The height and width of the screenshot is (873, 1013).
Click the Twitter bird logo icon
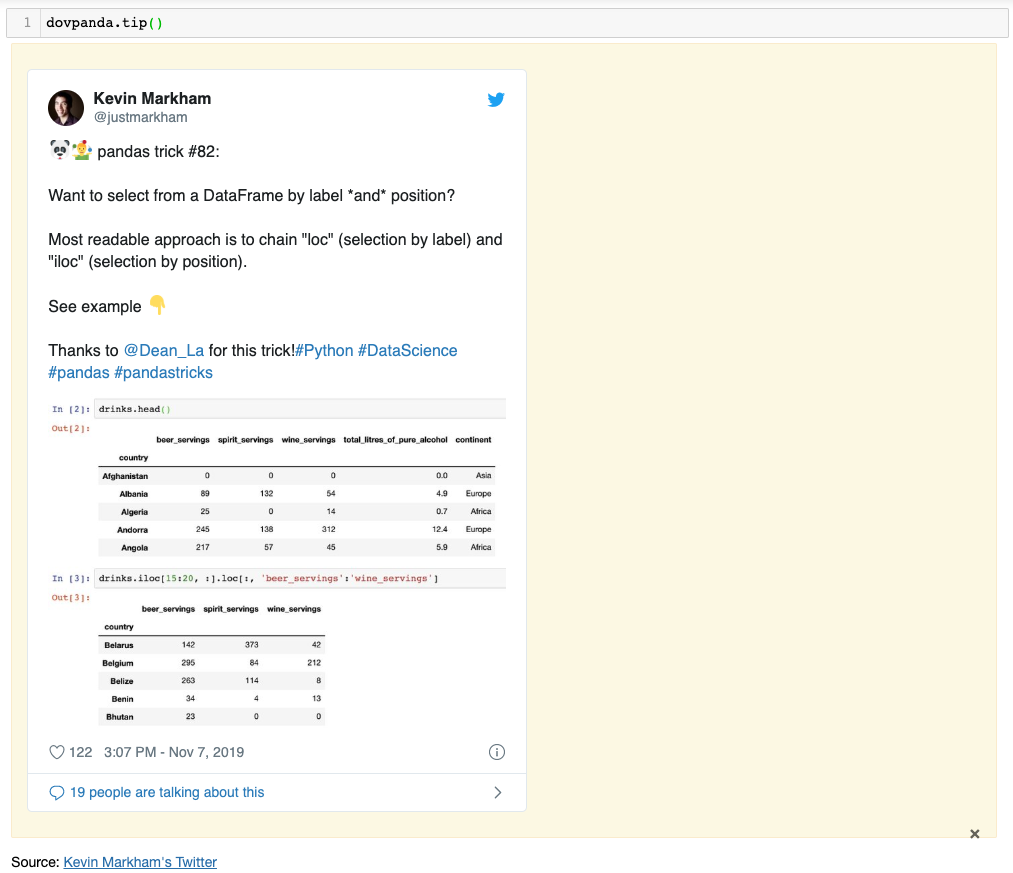coord(496,100)
